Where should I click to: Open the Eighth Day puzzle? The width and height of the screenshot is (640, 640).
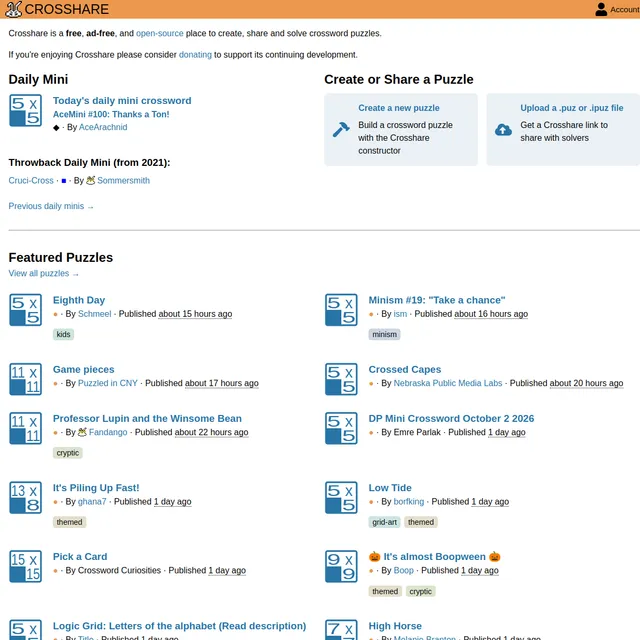tap(79, 300)
